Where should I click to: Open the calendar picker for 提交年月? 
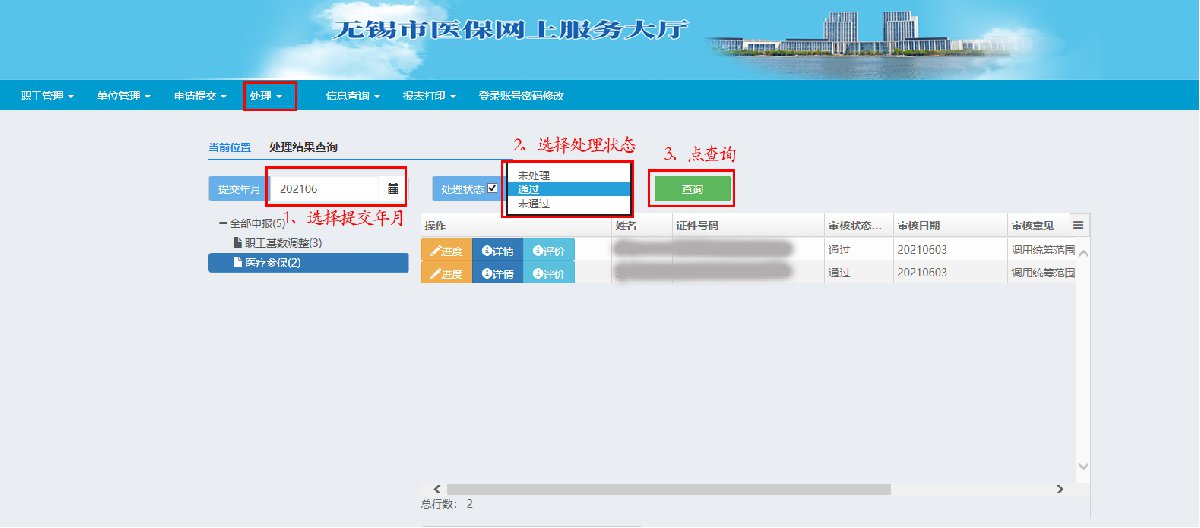click(393, 188)
